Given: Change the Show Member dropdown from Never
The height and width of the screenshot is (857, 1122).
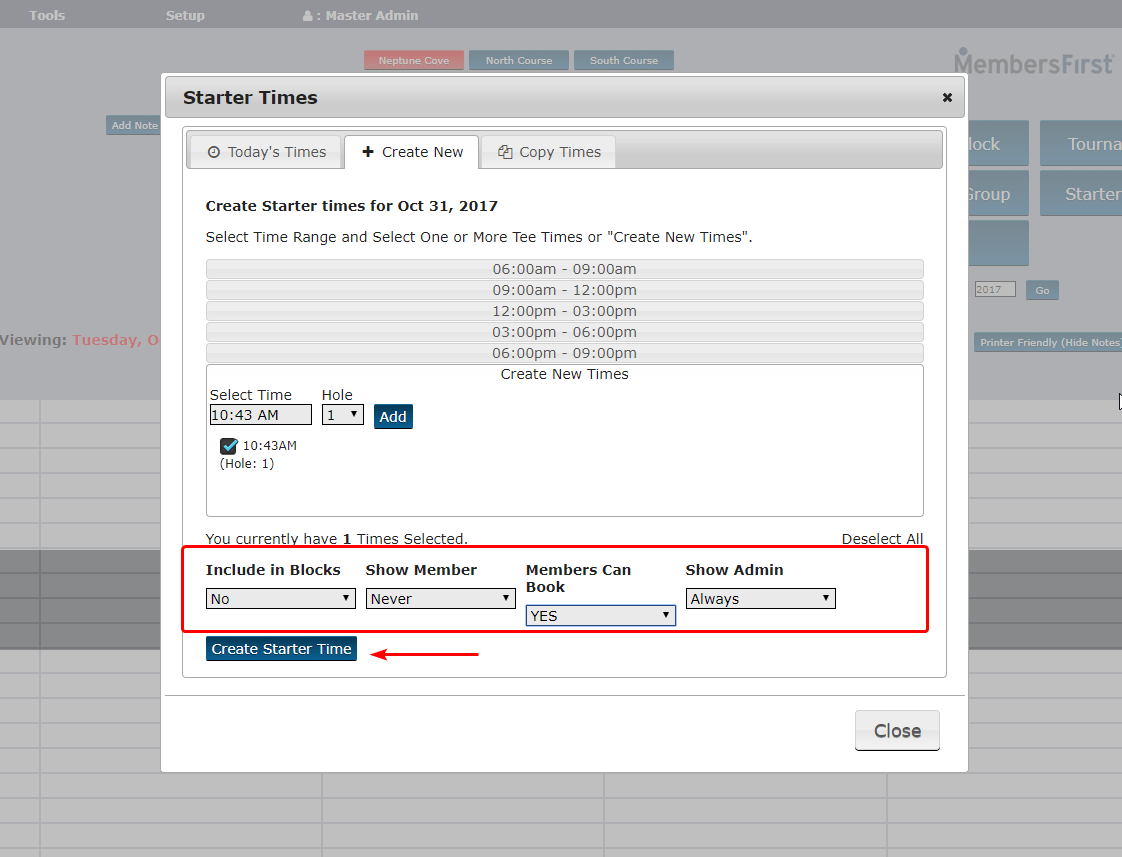Looking at the screenshot, I should tap(440, 598).
